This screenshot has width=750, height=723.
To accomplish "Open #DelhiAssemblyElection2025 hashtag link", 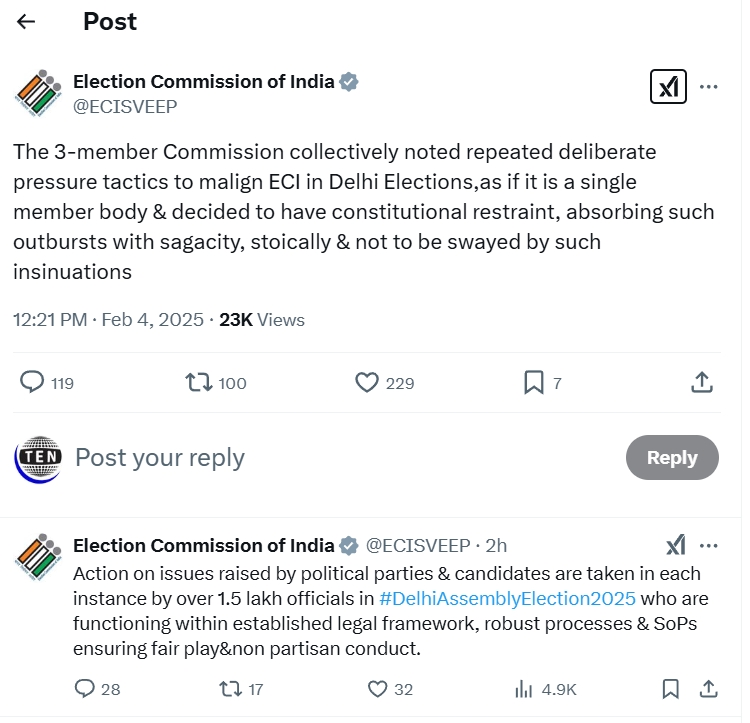I will tap(507, 598).
